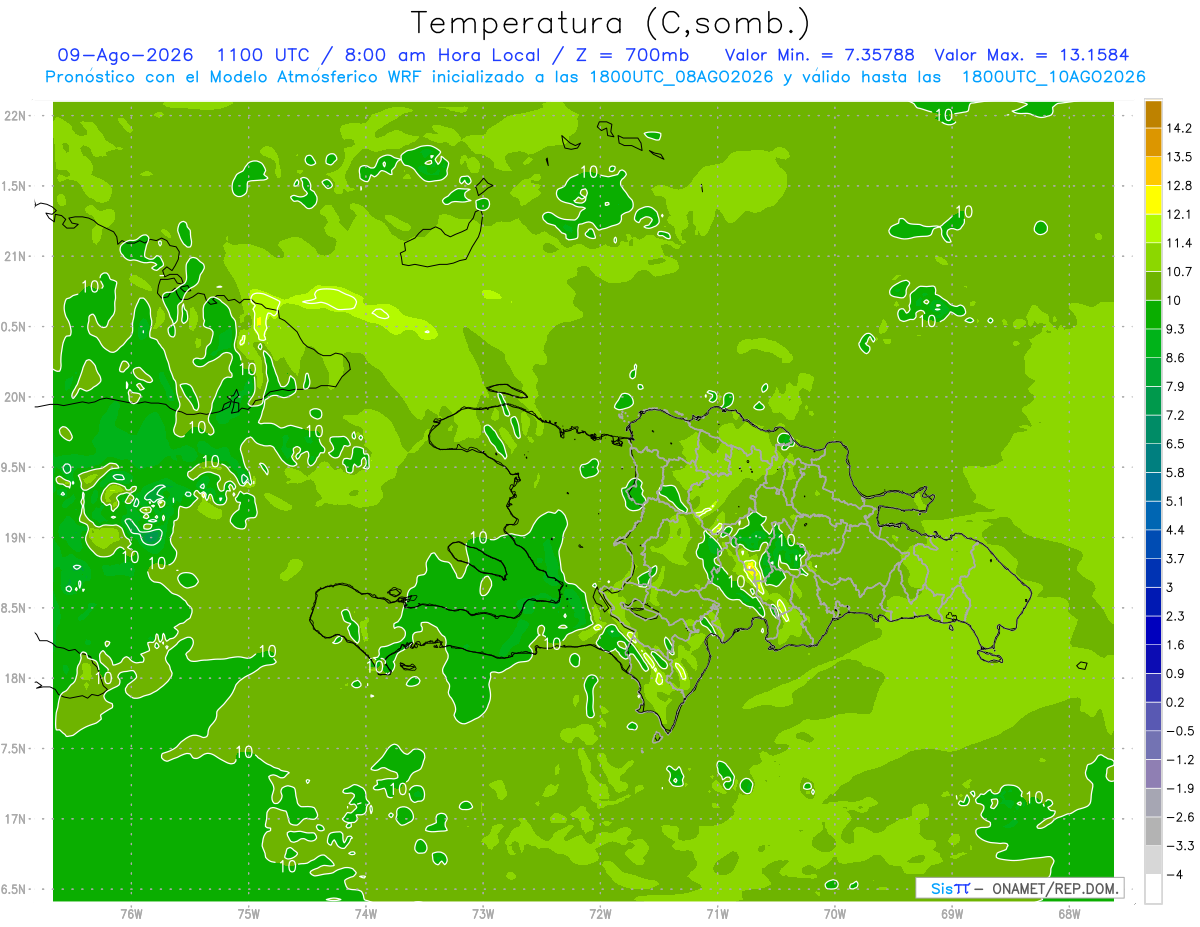Click the '73W' longitude axis label
Screen dimensions: 1200x927
point(483,914)
